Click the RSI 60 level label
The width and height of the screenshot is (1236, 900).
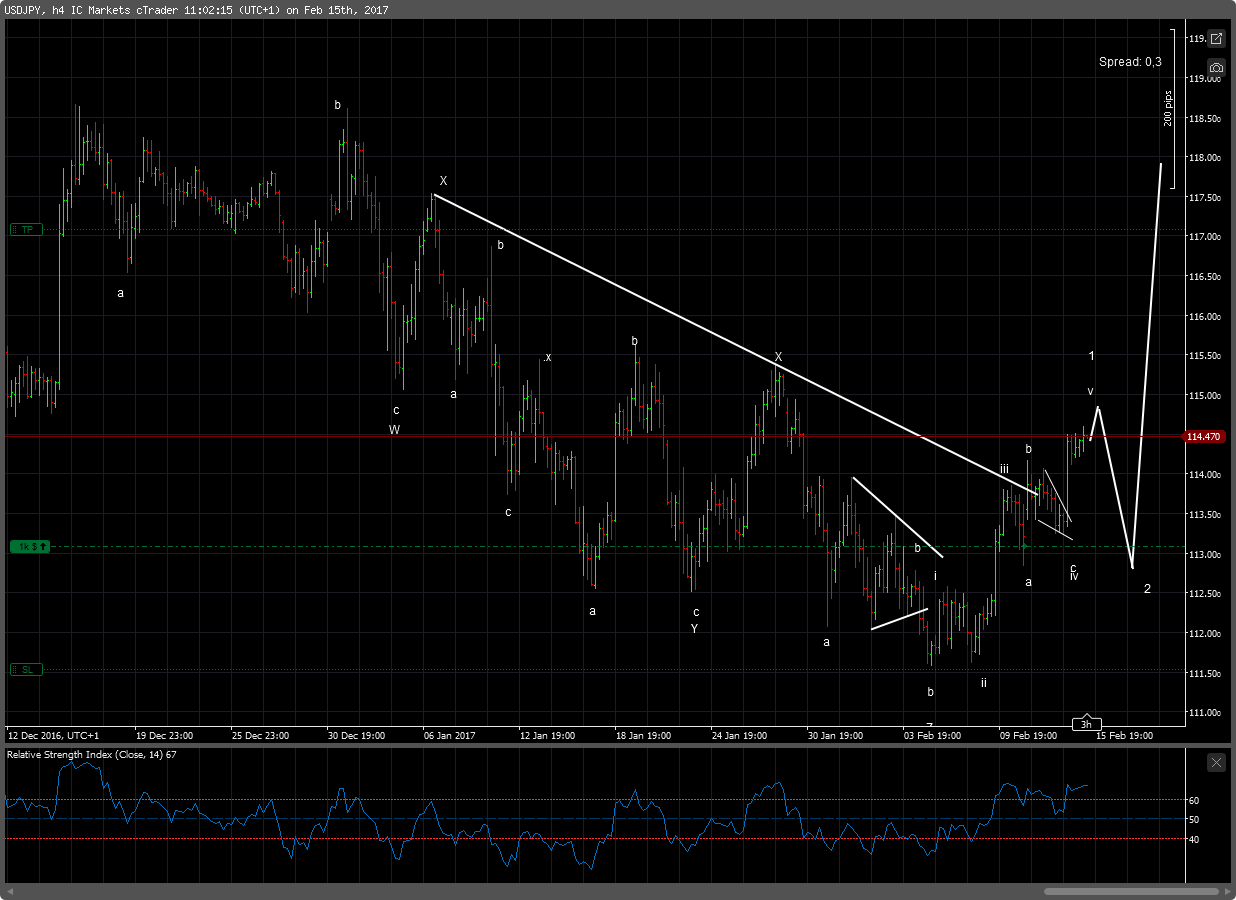(1194, 801)
